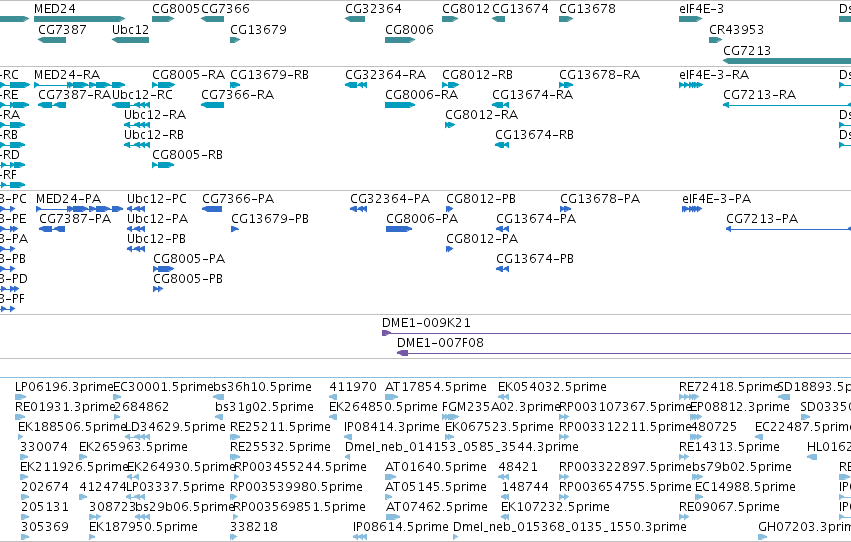Click EST label FGM235A02.3prime
Viewport: 851px width, 542px height.
pos(501,407)
